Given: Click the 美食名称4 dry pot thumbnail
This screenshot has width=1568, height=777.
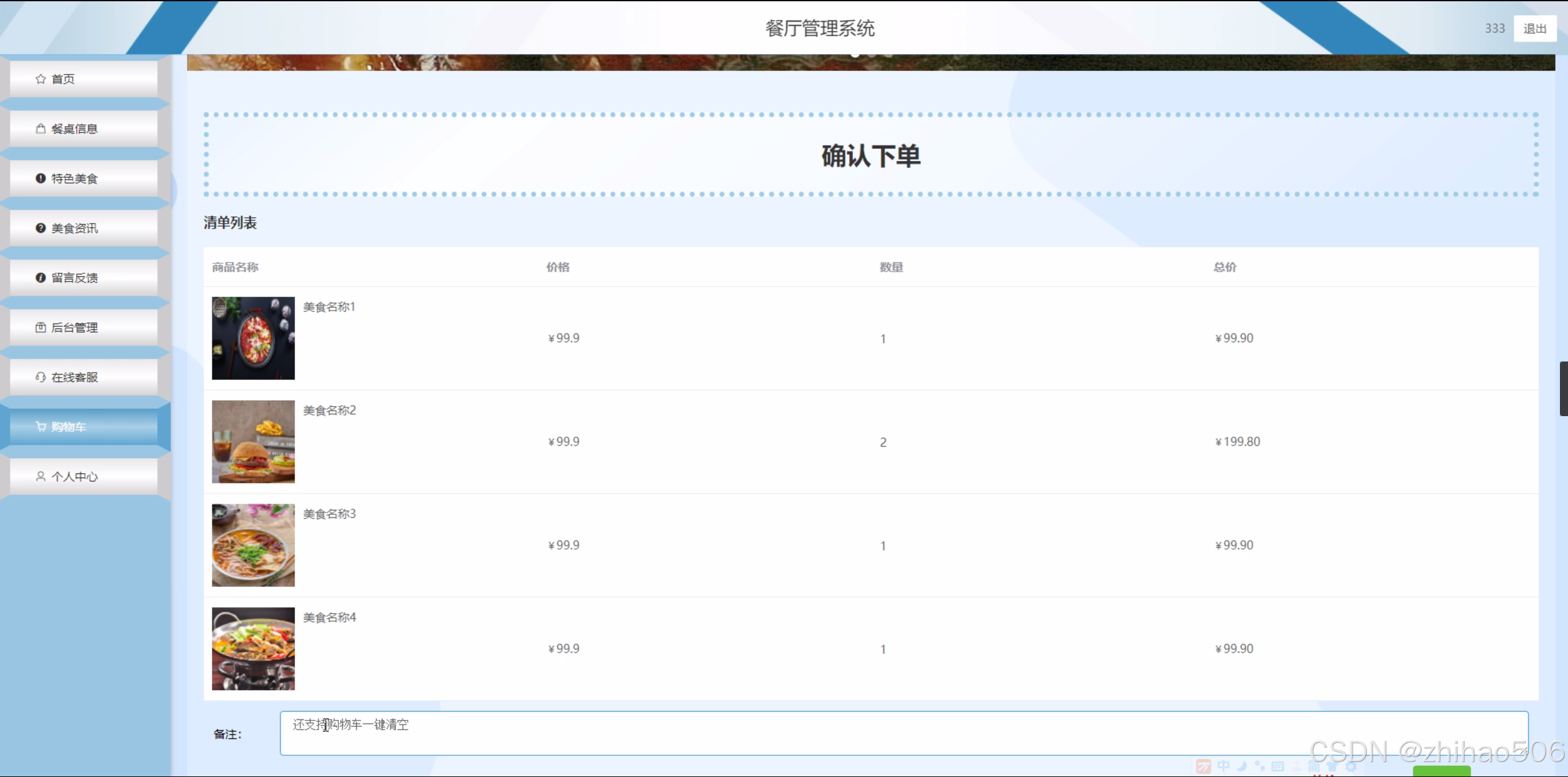Looking at the screenshot, I should point(253,648).
